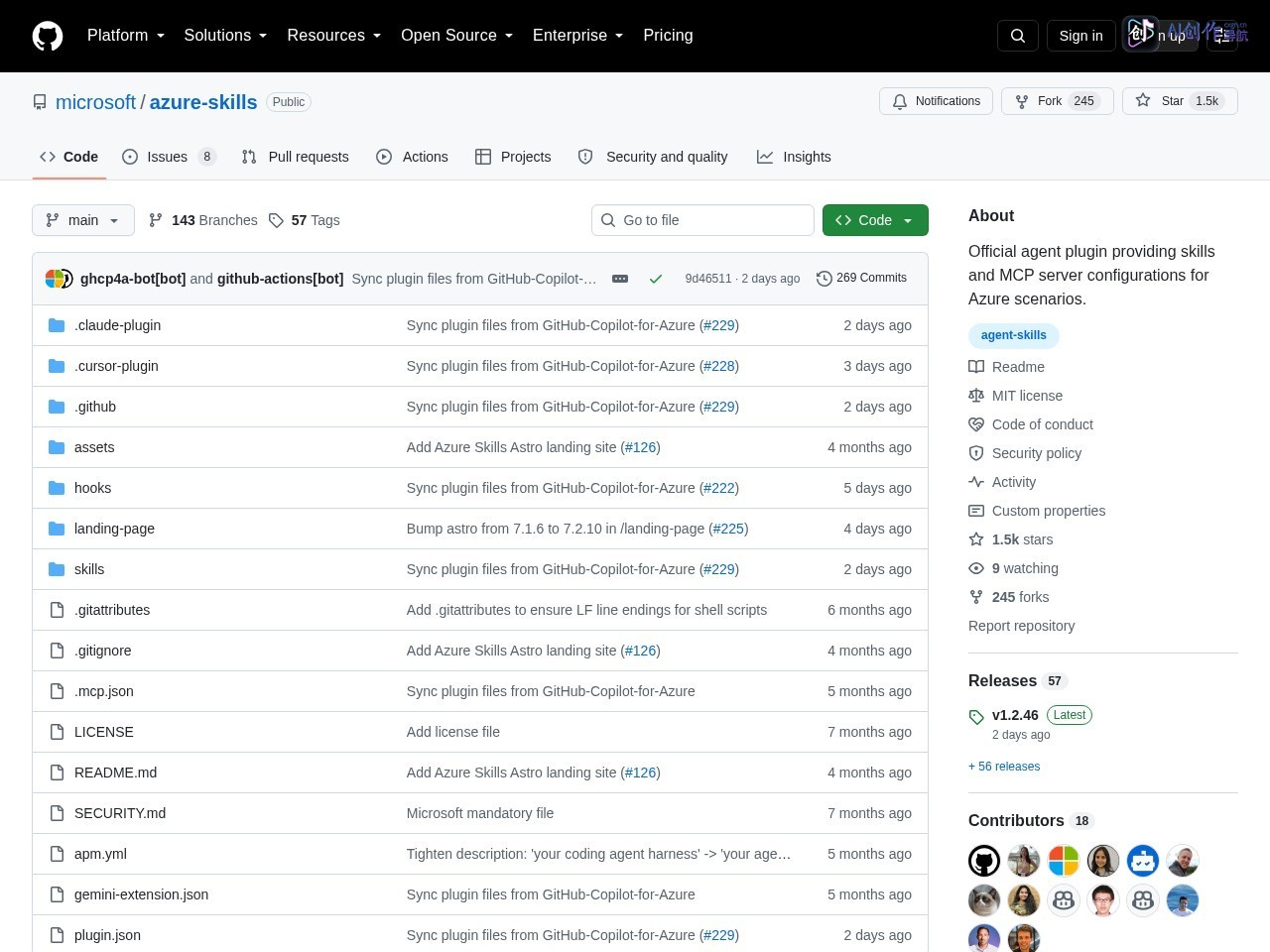The width and height of the screenshot is (1270, 952).
Task: Open the microsoft organization link
Action: pyautogui.click(x=95, y=102)
